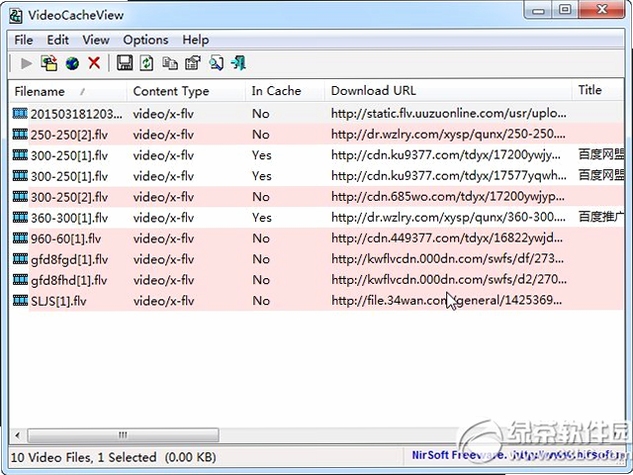Click the dr.wzlry.com 250-250 download URL

(448, 134)
